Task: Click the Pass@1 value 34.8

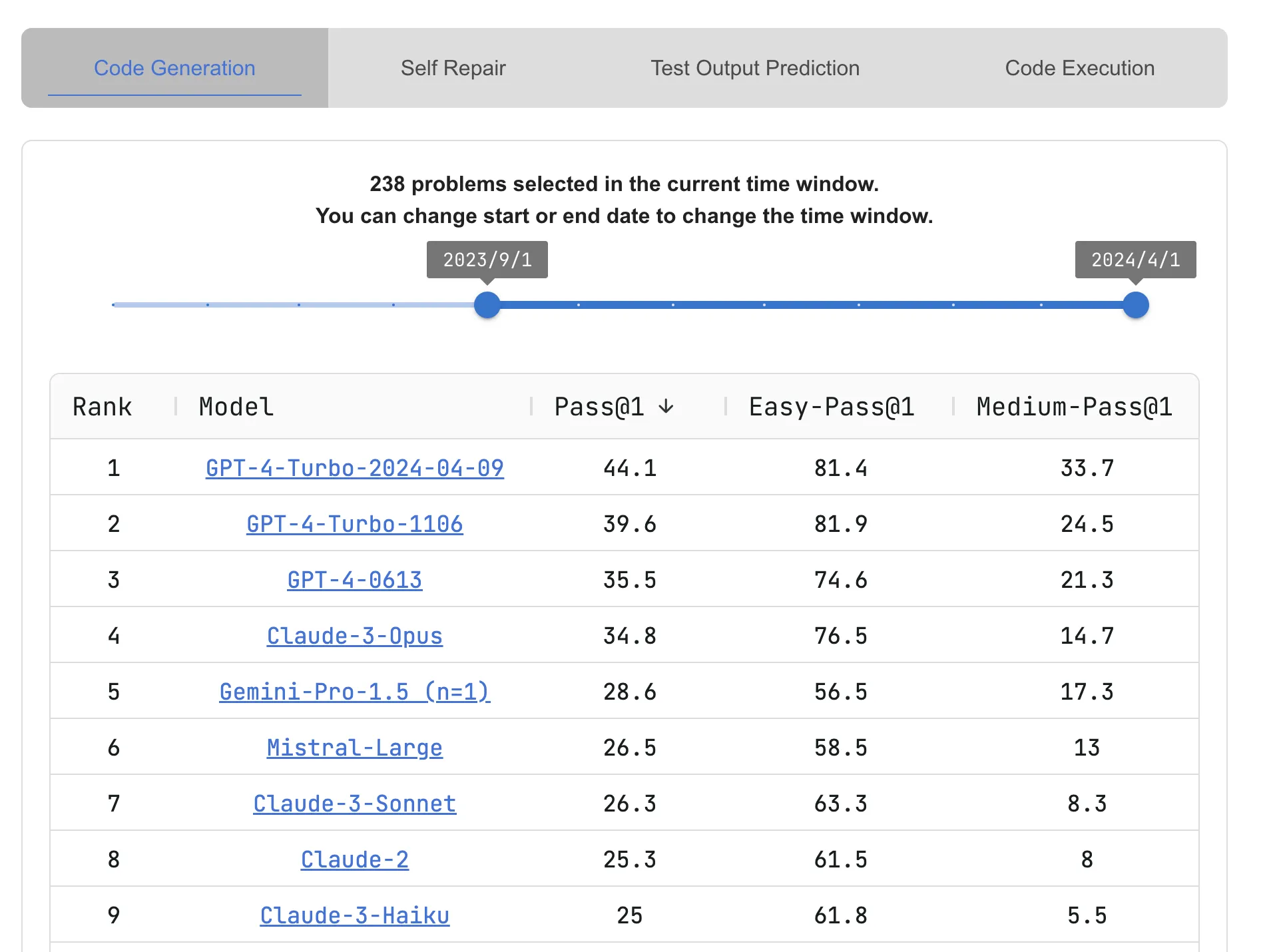Action: (x=630, y=636)
